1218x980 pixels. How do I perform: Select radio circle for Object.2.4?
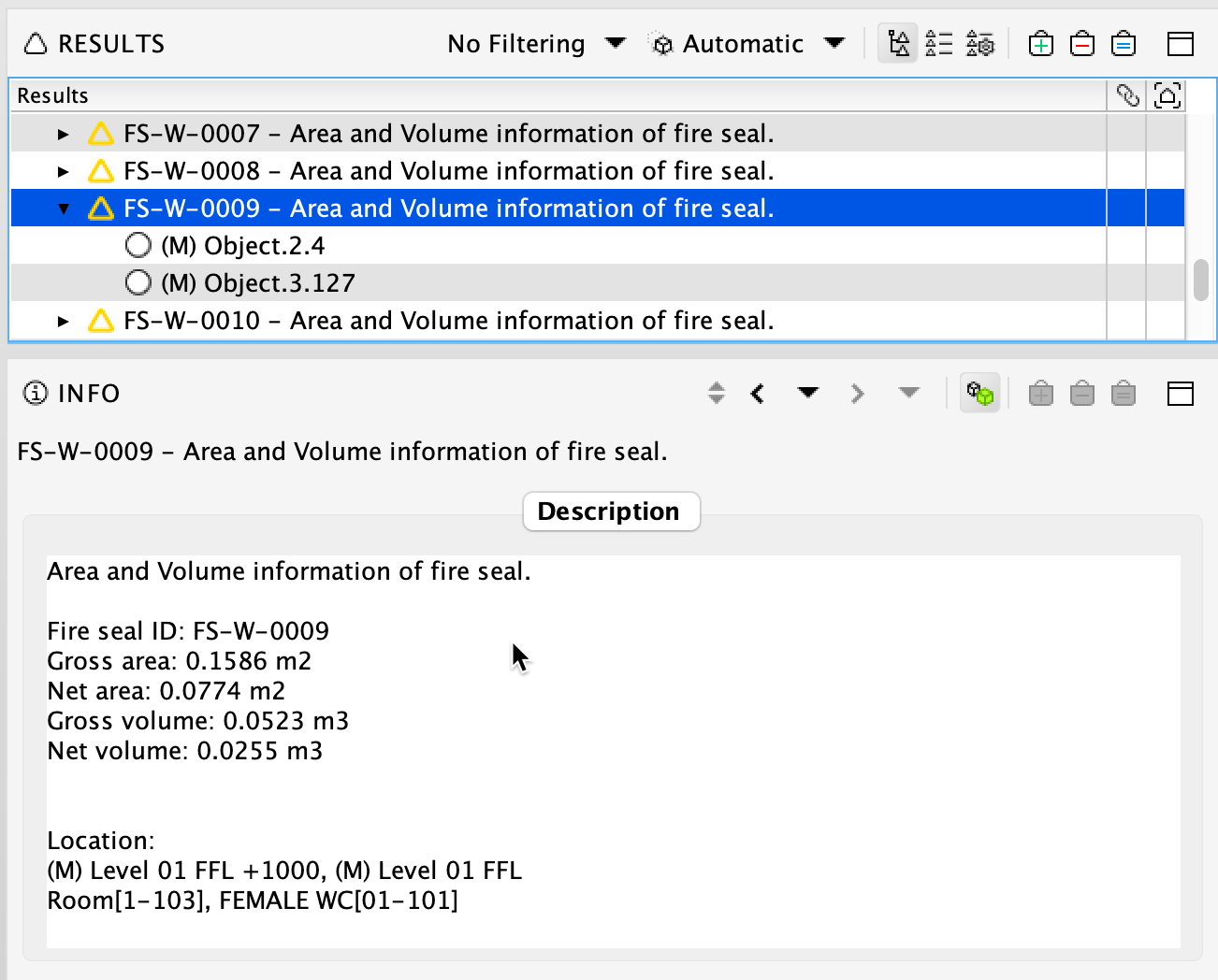(x=138, y=245)
